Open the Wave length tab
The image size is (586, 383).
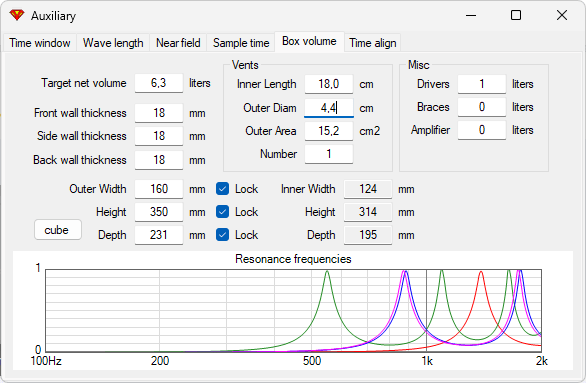click(x=113, y=43)
